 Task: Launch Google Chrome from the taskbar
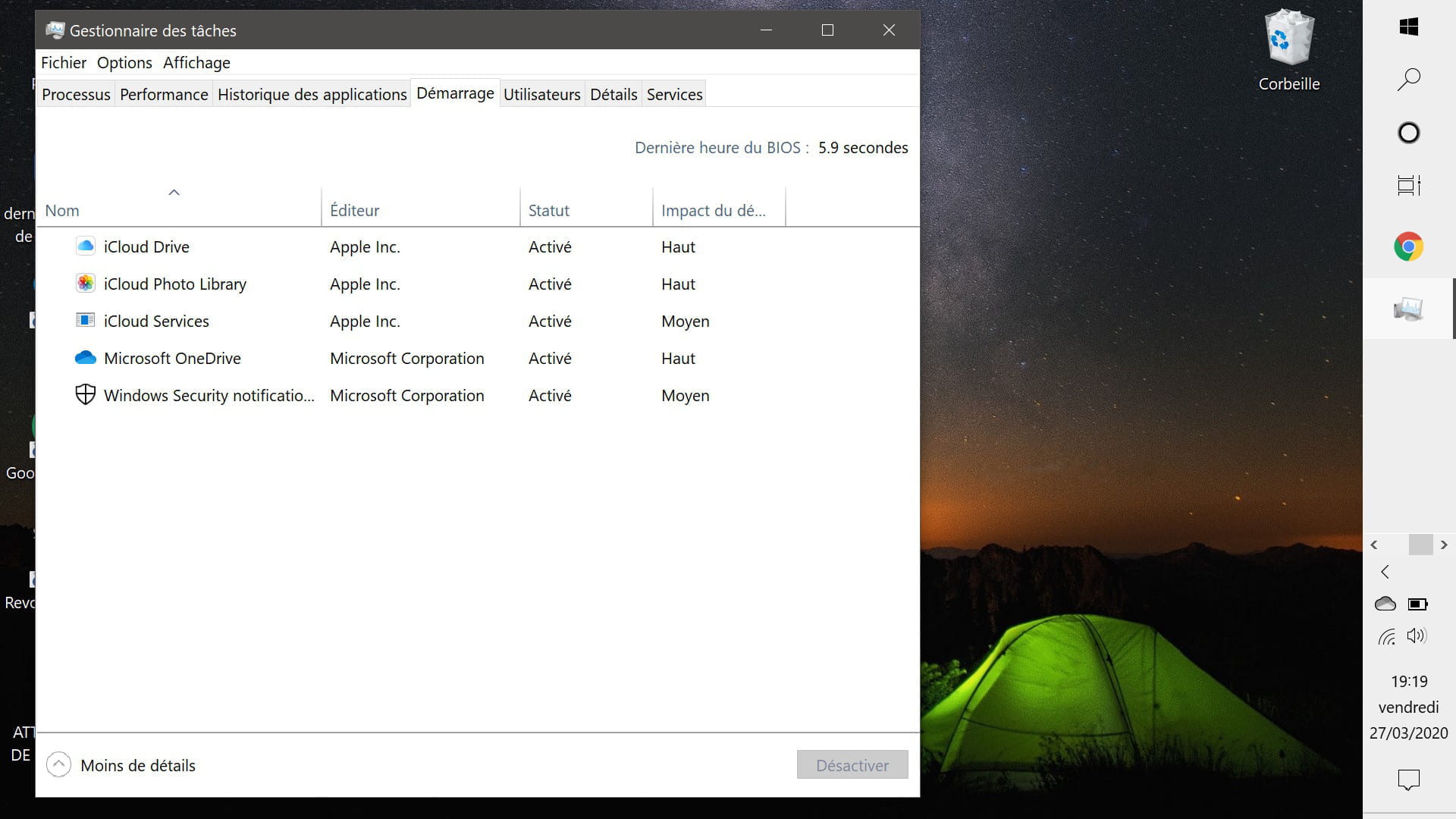click(x=1408, y=246)
